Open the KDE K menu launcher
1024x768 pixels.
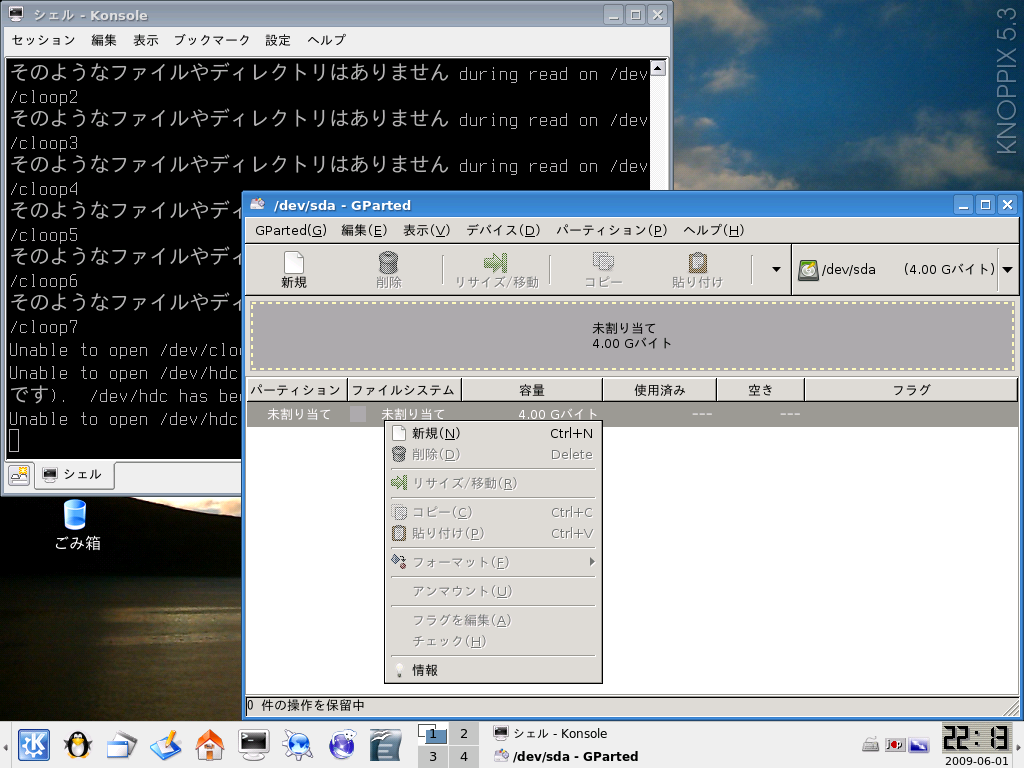(33, 745)
